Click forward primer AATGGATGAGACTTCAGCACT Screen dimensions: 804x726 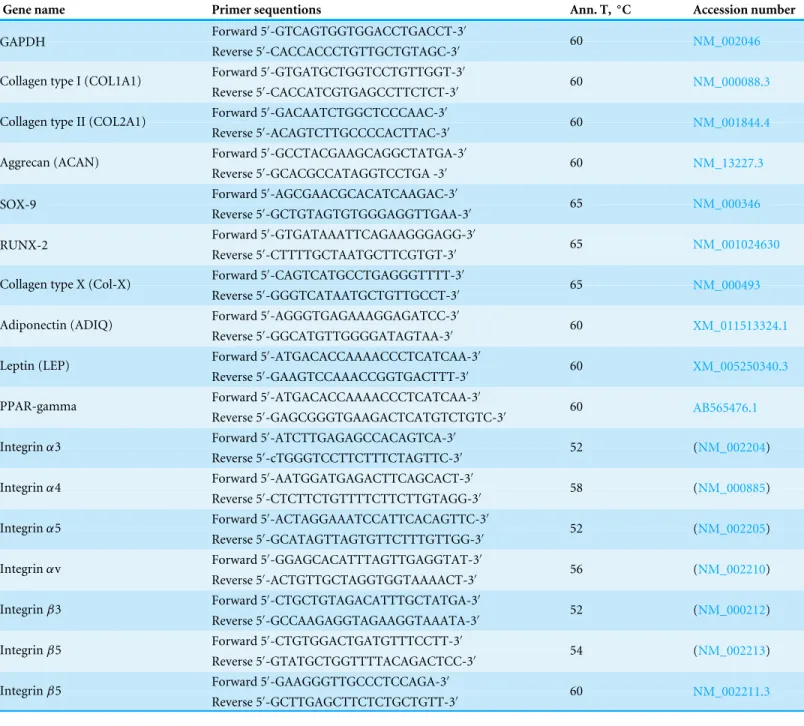click(x=343, y=478)
